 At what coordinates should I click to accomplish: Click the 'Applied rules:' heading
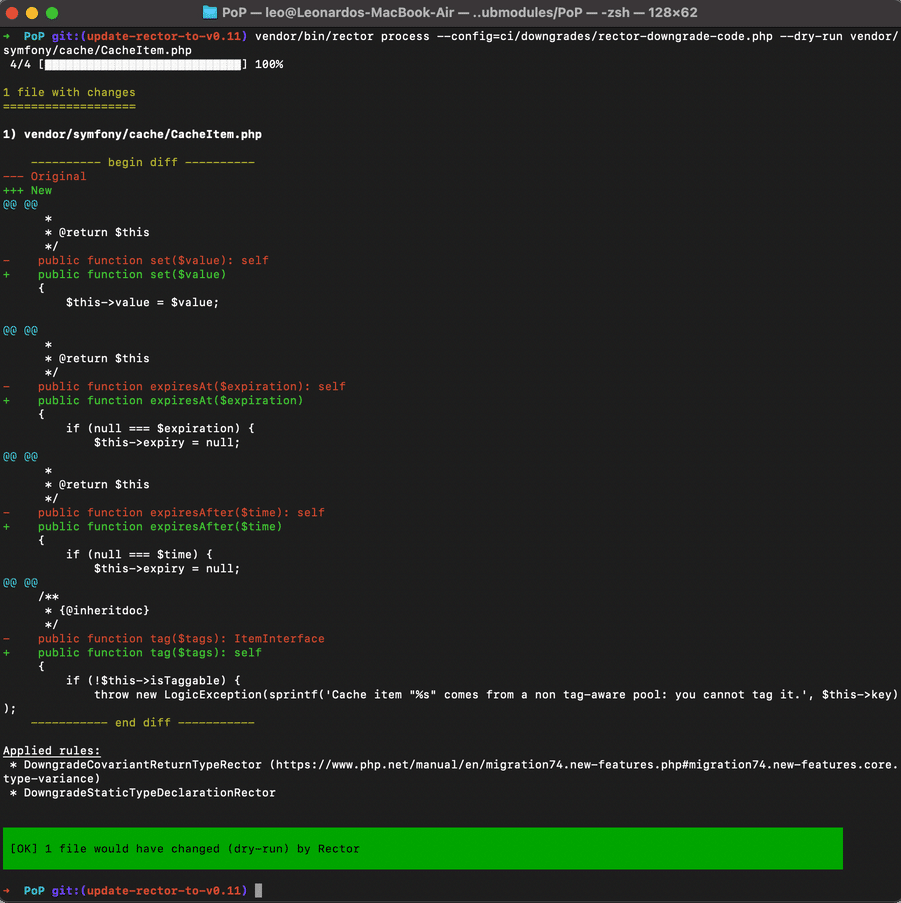coord(51,750)
